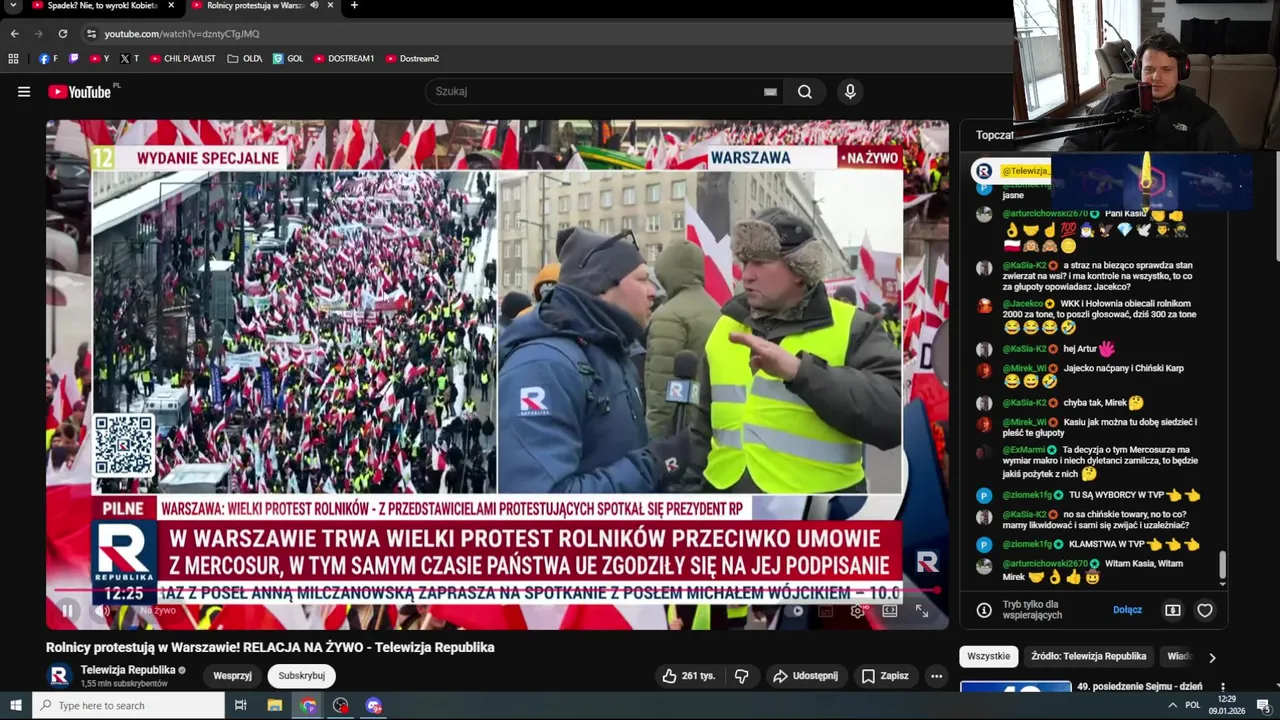Open the video player settings gear
Viewport: 1280px width, 720px height.
point(857,611)
